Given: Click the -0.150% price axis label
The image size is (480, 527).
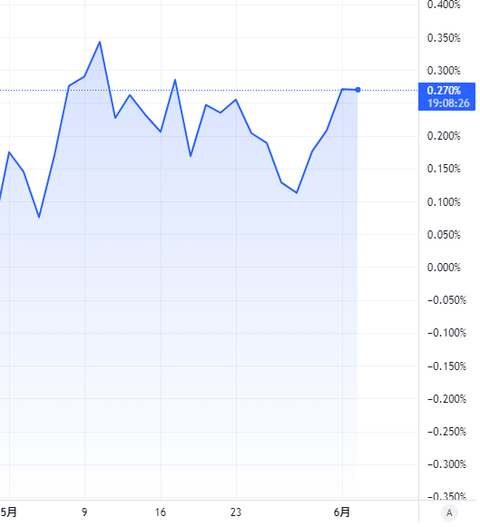Looking at the screenshot, I should click(447, 366).
